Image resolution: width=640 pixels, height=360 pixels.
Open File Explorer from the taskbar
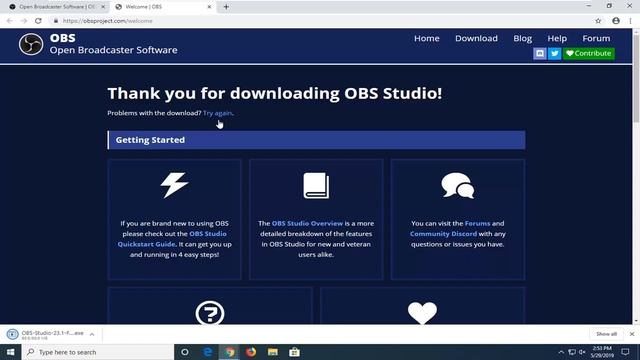click(x=273, y=352)
